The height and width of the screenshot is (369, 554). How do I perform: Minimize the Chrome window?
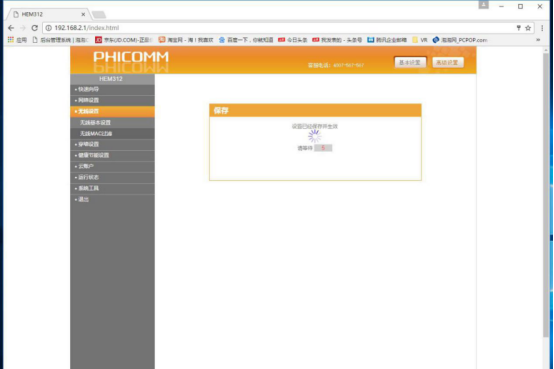pos(501,6)
